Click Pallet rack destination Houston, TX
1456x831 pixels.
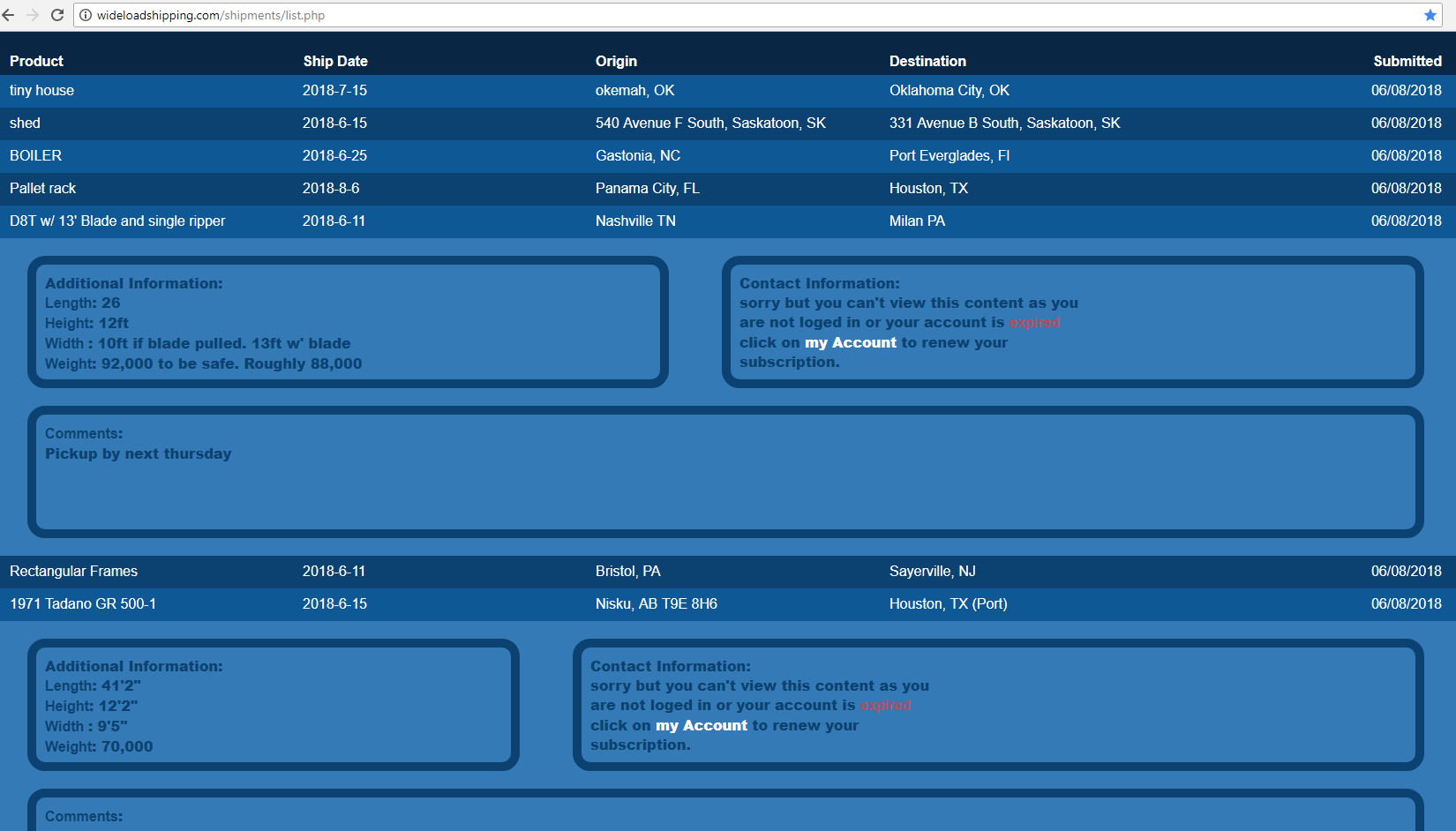point(928,189)
